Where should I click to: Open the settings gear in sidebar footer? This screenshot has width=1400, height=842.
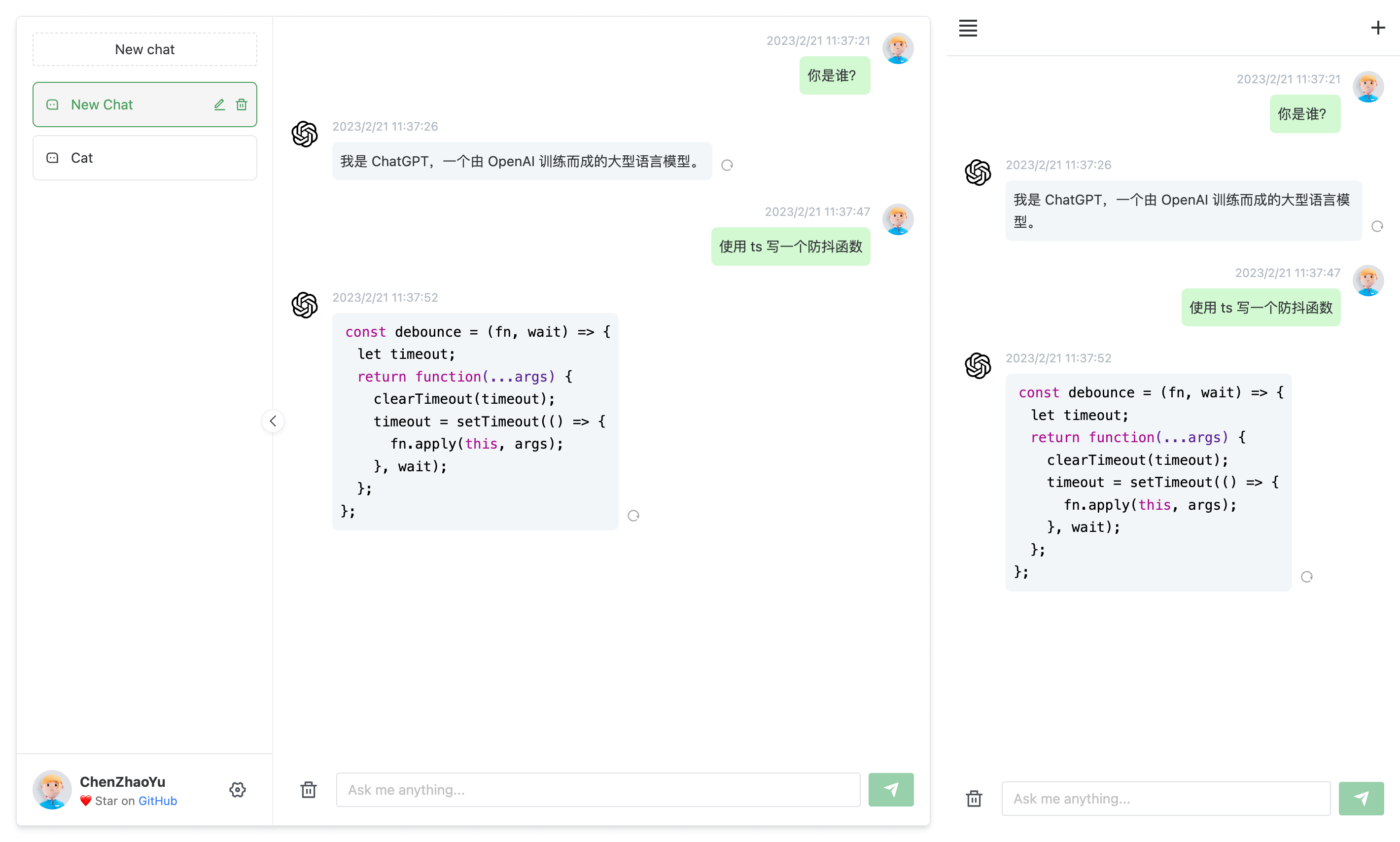tap(237, 789)
